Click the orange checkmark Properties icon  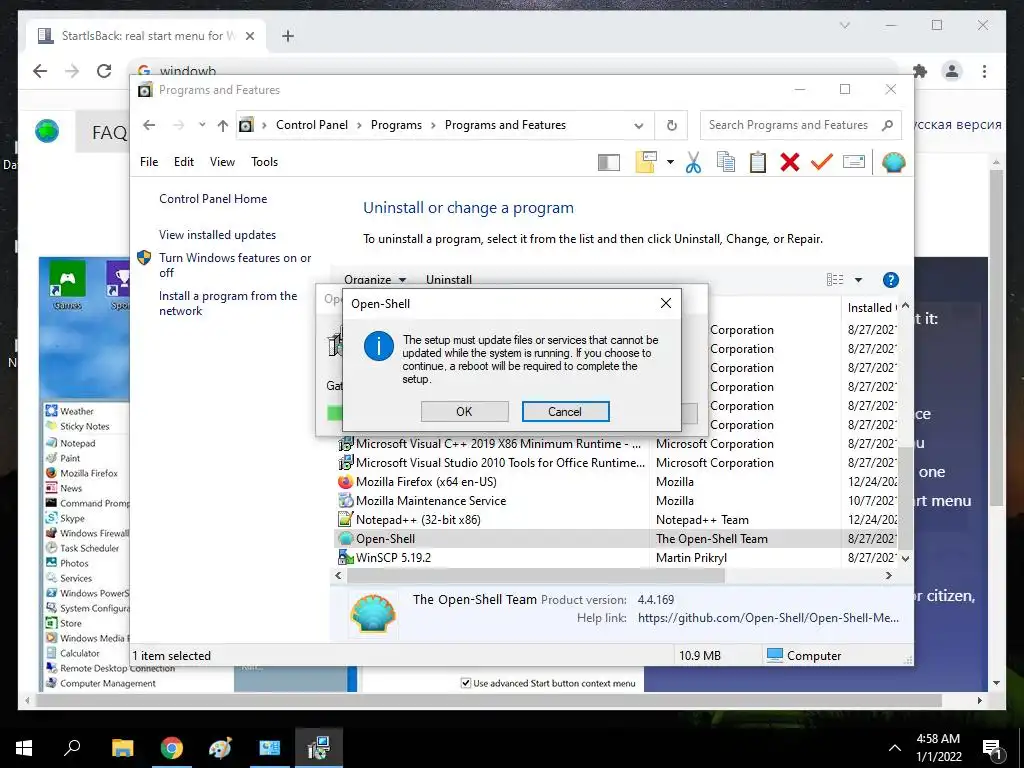click(x=822, y=162)
